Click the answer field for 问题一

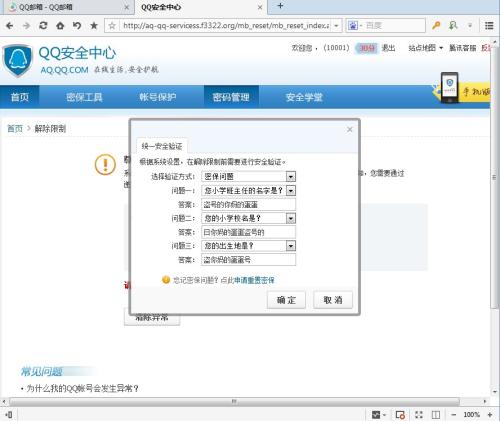pyautogui.click(x=248, y=204)
